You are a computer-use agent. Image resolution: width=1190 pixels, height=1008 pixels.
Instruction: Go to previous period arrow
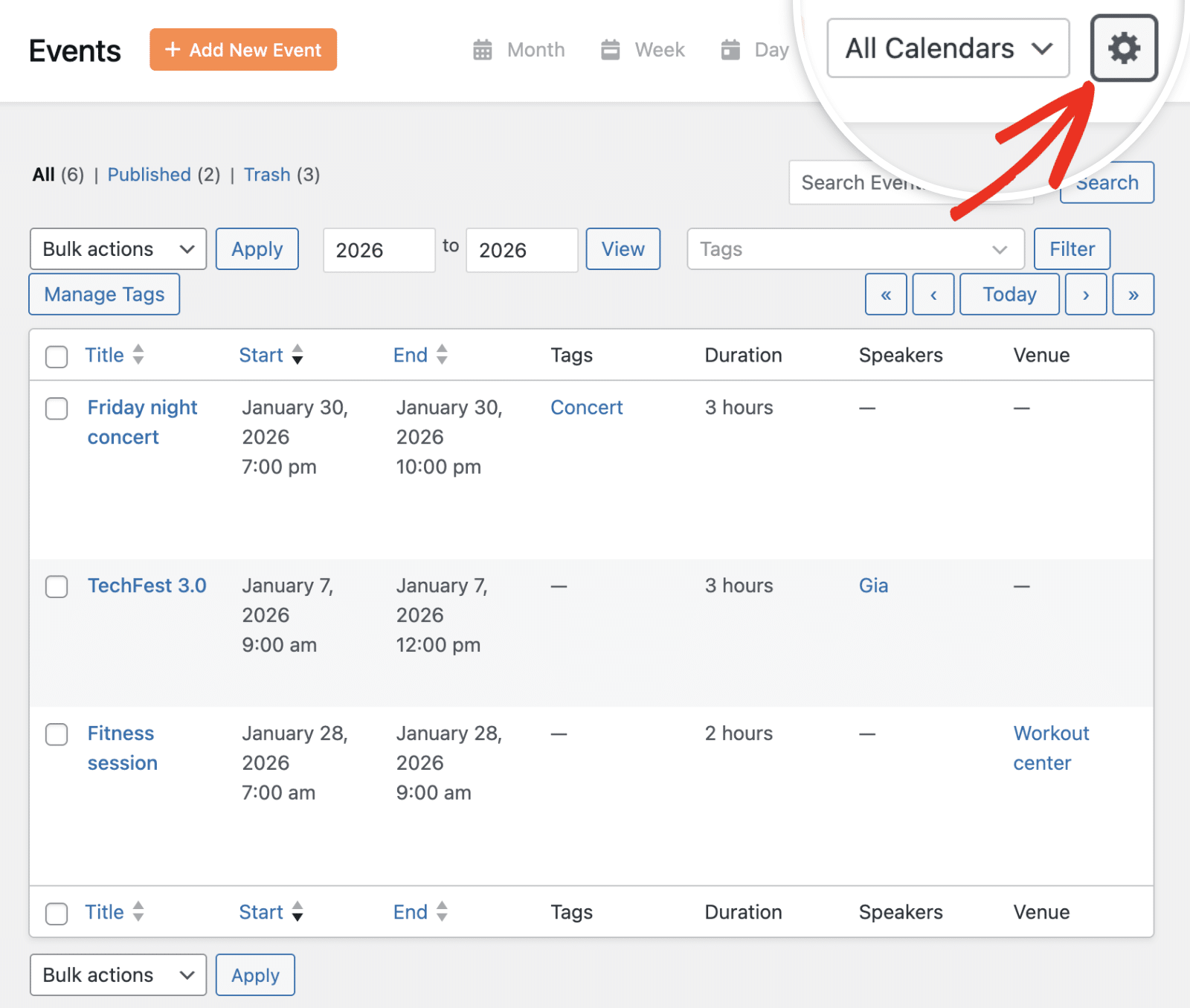[x=933, y=295]
